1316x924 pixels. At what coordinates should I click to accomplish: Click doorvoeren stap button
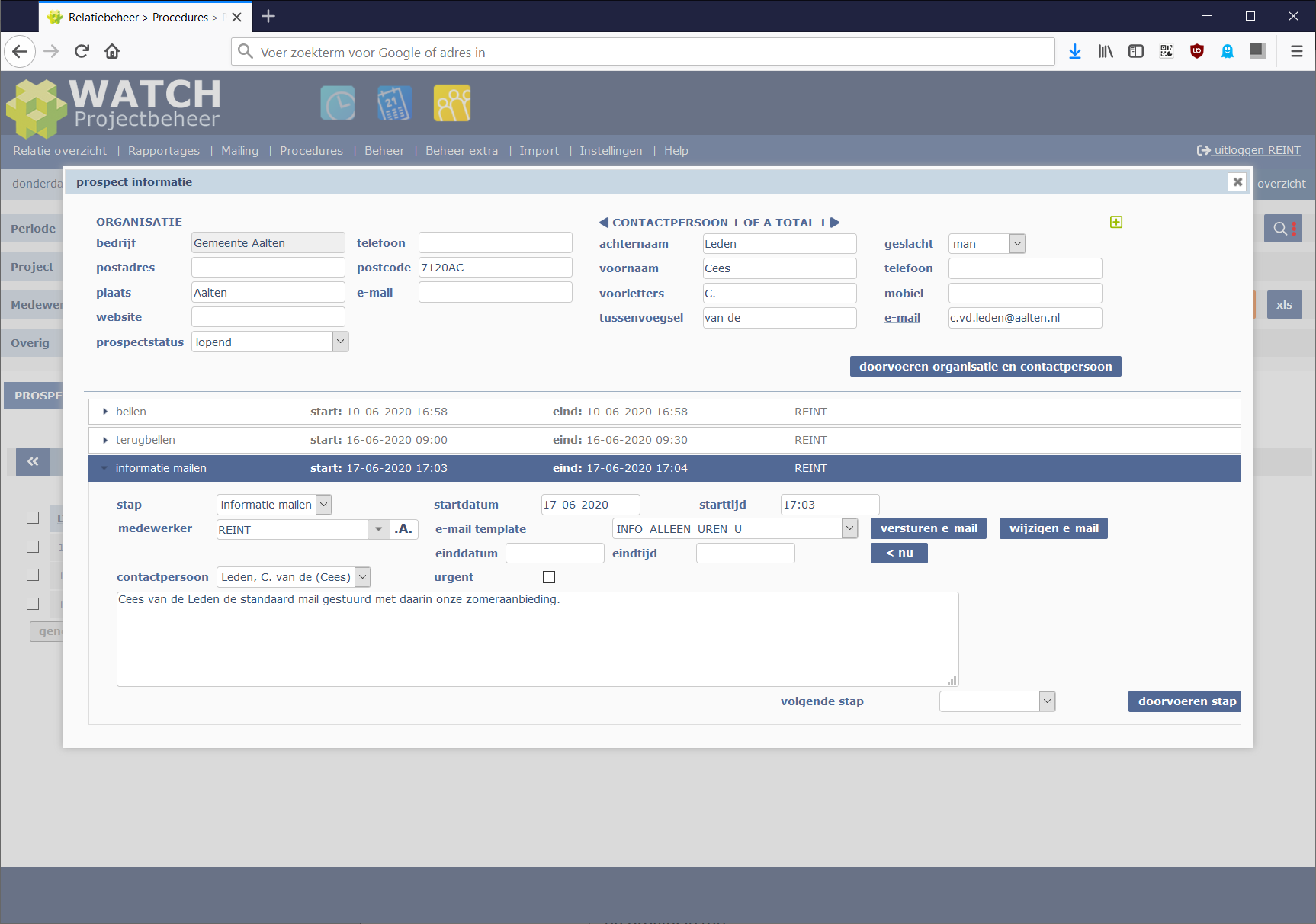coord(1185,701)
